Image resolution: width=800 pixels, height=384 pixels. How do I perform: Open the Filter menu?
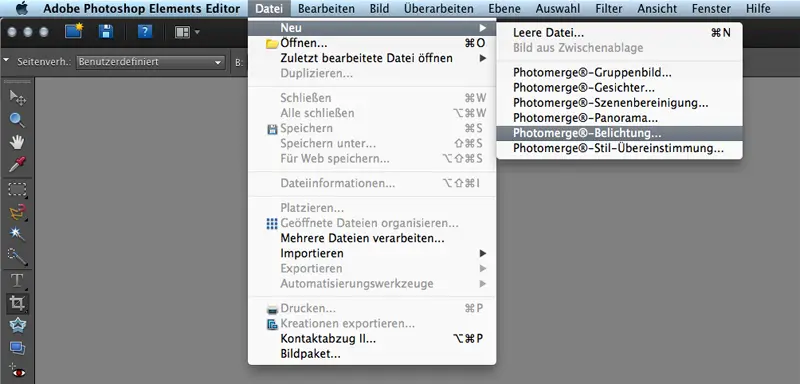pos(609,9)
